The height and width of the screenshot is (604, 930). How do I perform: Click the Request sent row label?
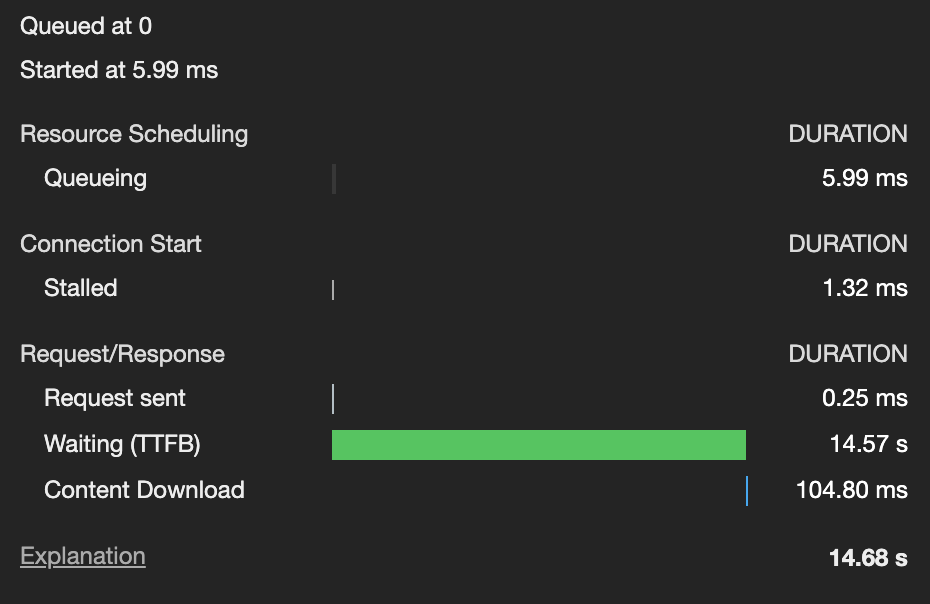pos(114,398)
